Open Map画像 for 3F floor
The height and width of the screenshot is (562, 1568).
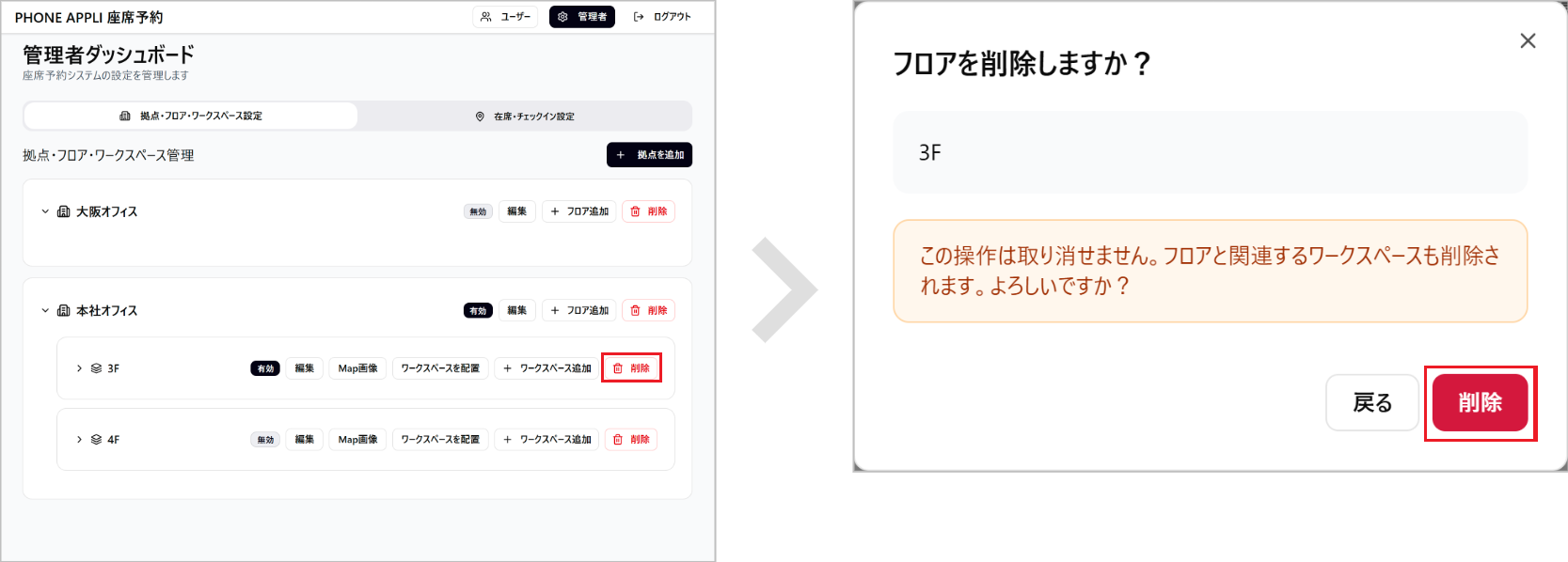pyautogui.click(x=358, y=368)
